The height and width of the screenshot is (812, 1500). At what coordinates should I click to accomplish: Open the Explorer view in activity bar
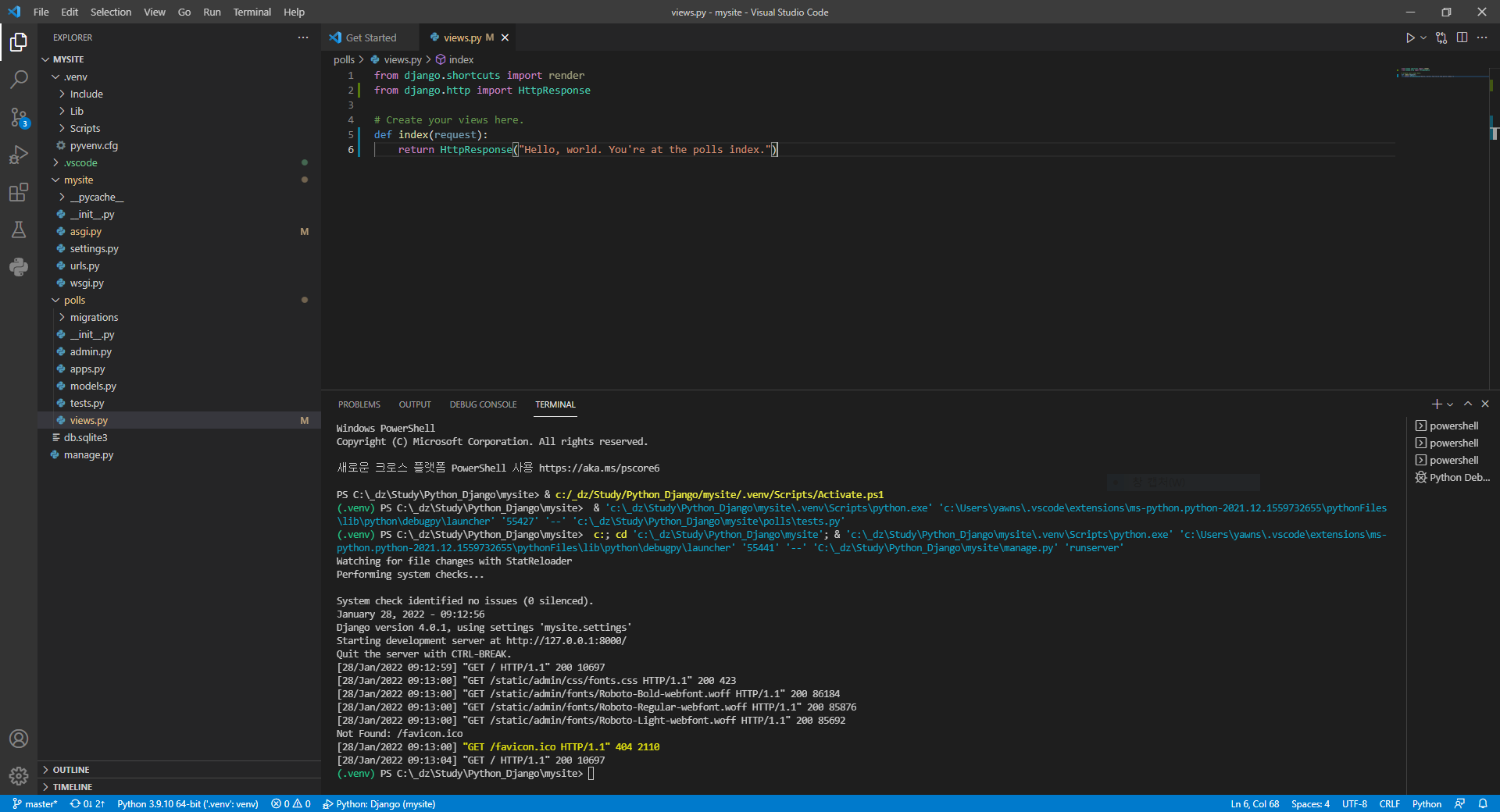point(19,42)
